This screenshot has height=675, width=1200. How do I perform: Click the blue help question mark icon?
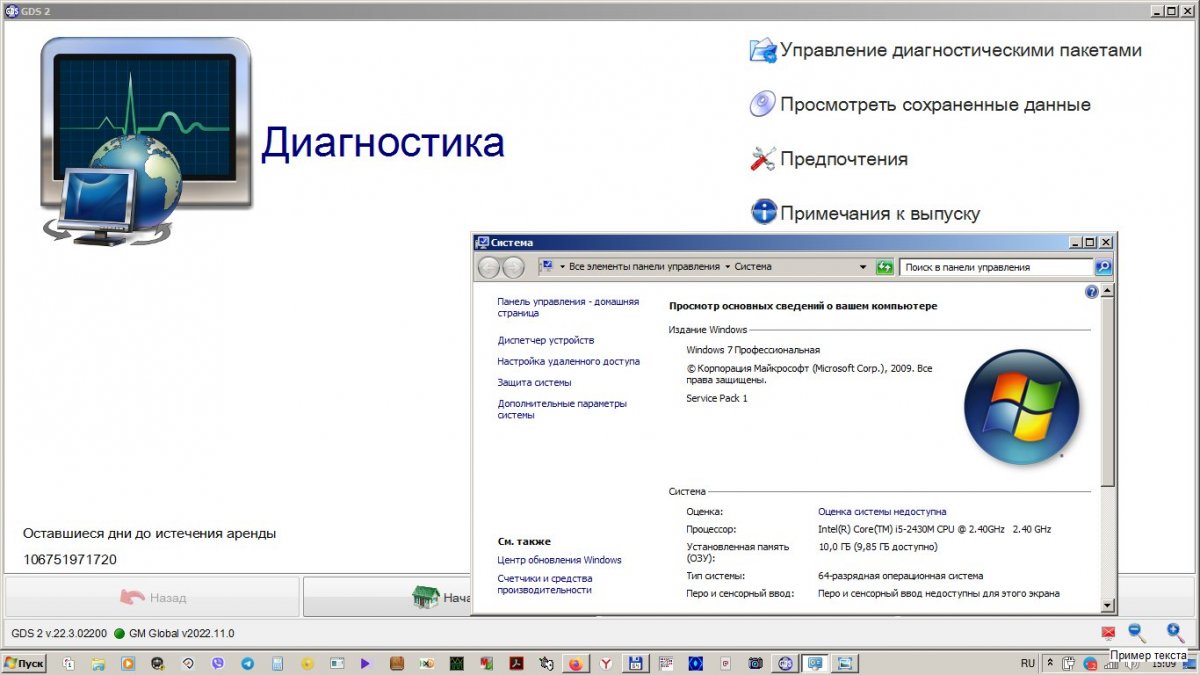tap(1092, 292)
